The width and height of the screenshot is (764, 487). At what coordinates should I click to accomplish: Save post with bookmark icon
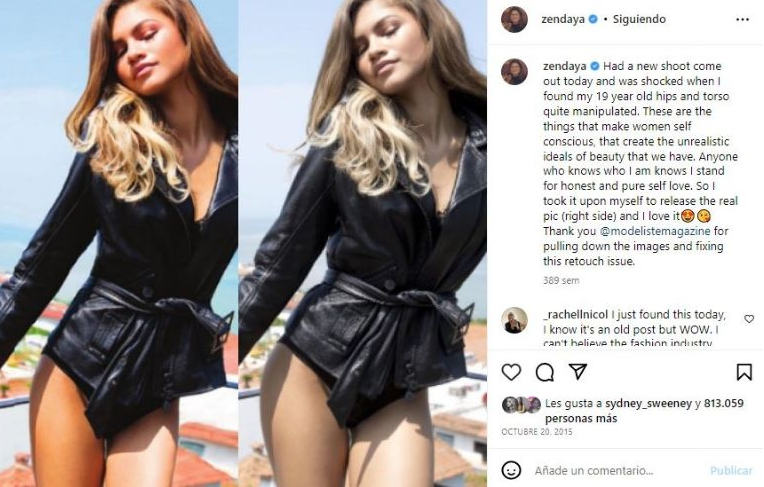(744, 372)
